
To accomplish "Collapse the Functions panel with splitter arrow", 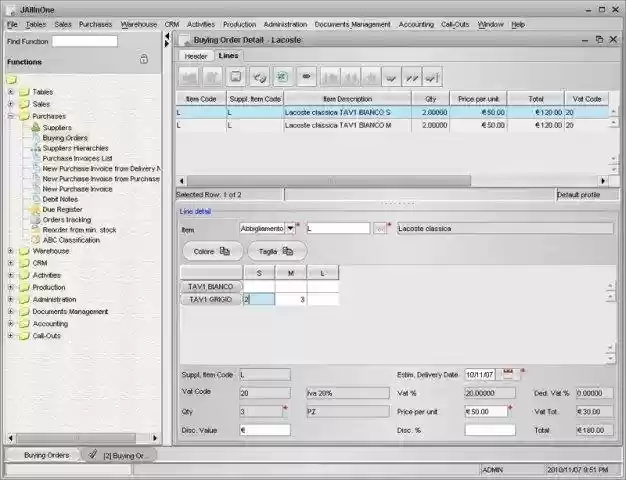I will [x=167, y=36].
